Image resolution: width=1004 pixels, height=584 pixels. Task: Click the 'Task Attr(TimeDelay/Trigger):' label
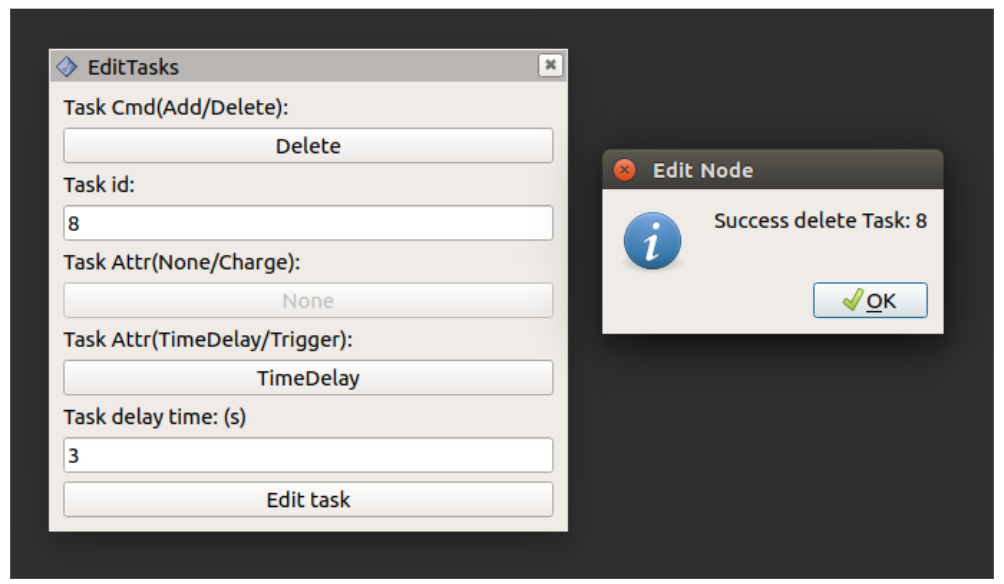[x=208, y=340]
